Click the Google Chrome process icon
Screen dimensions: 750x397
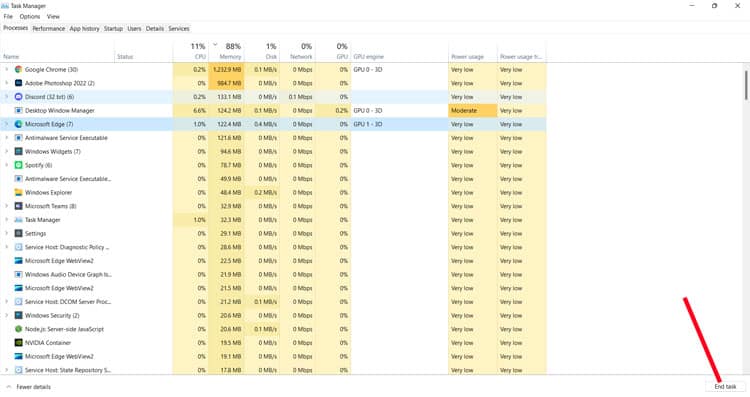tap(18, 69)
